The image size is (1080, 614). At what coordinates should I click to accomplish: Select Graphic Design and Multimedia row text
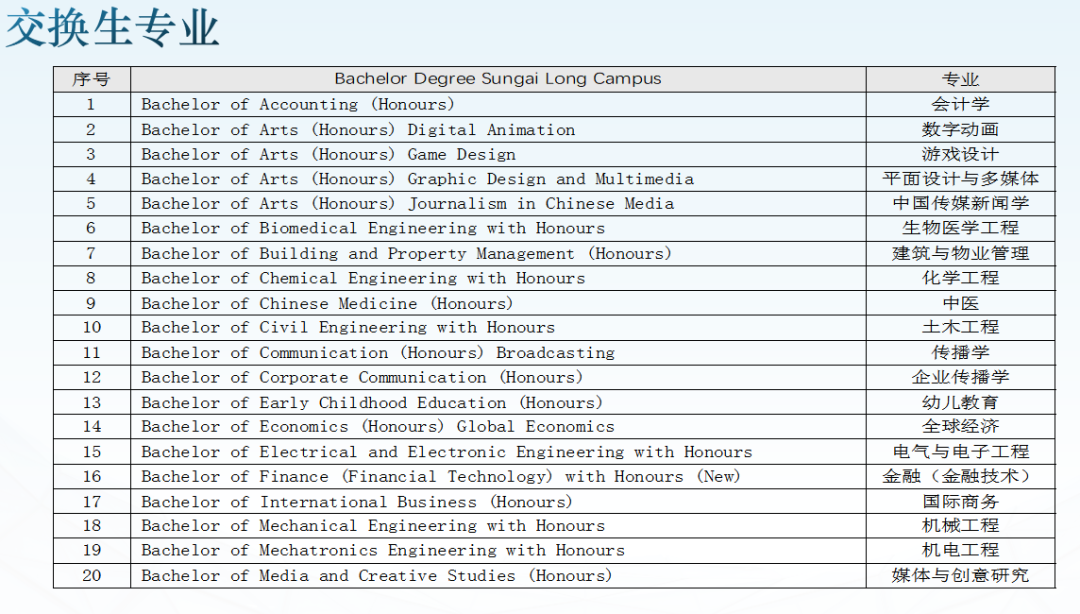[x=417, y=179]
